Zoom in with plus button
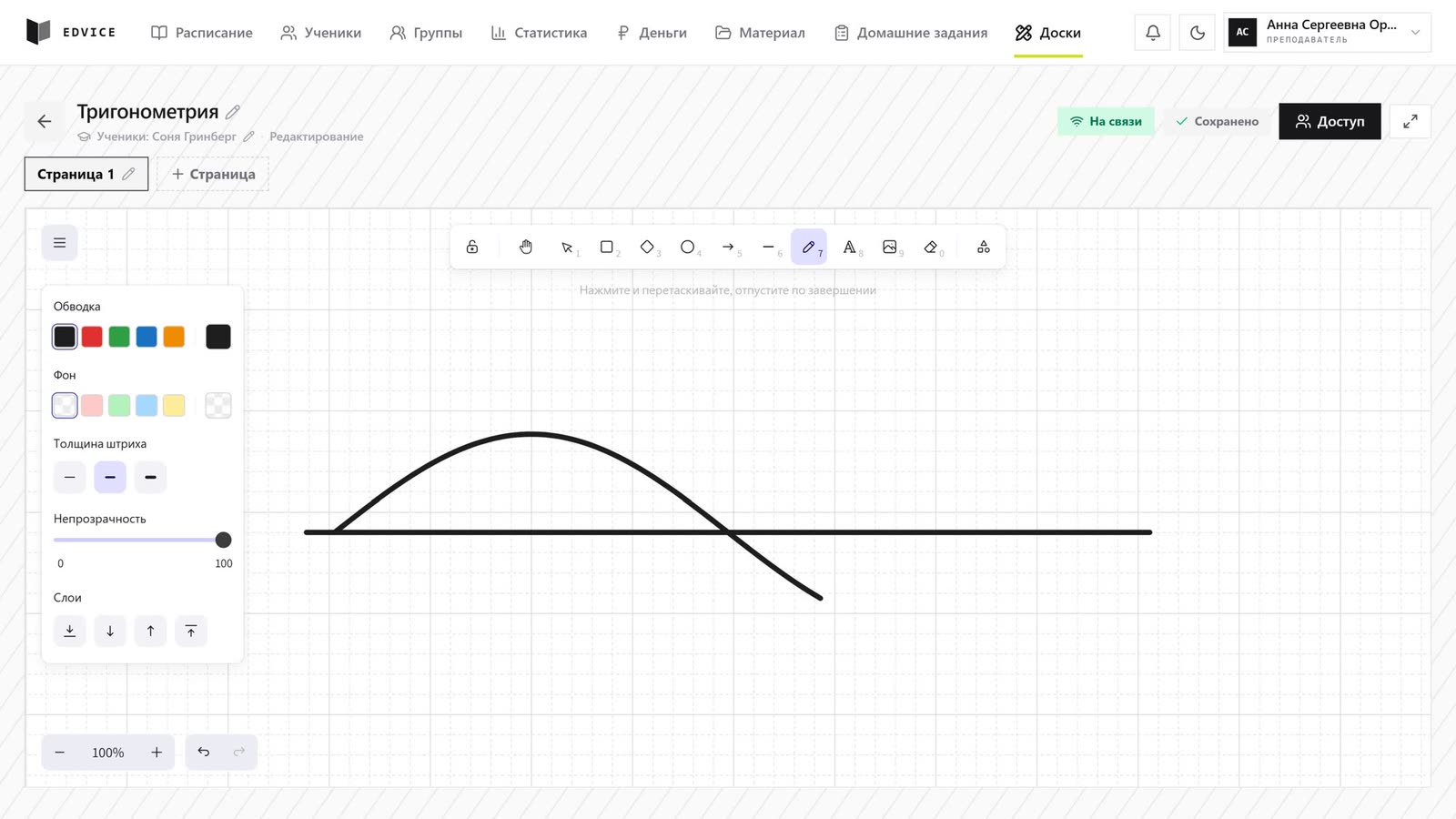This screenshot has width=1456, height=819. (157, 753)
